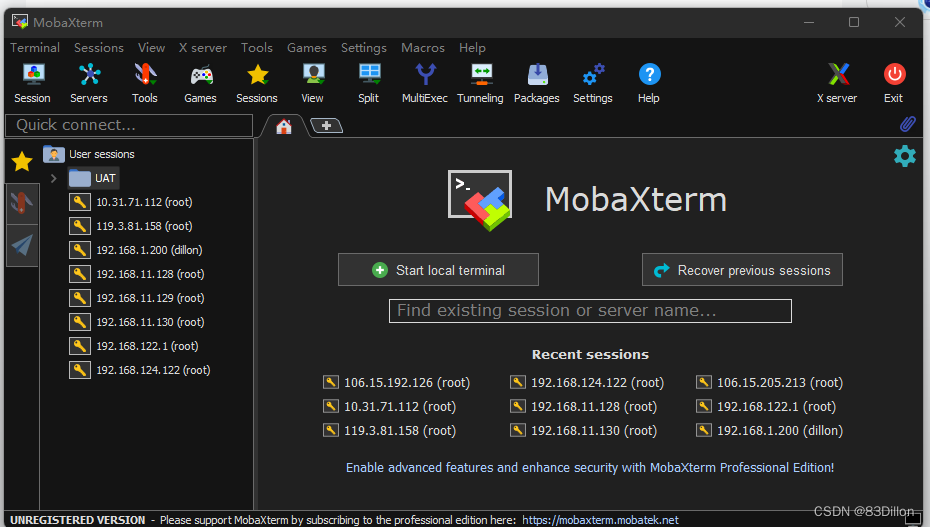Click key icon of recent 106.15.192.126 session
The image size is (930, 527).
click(331, 382)
